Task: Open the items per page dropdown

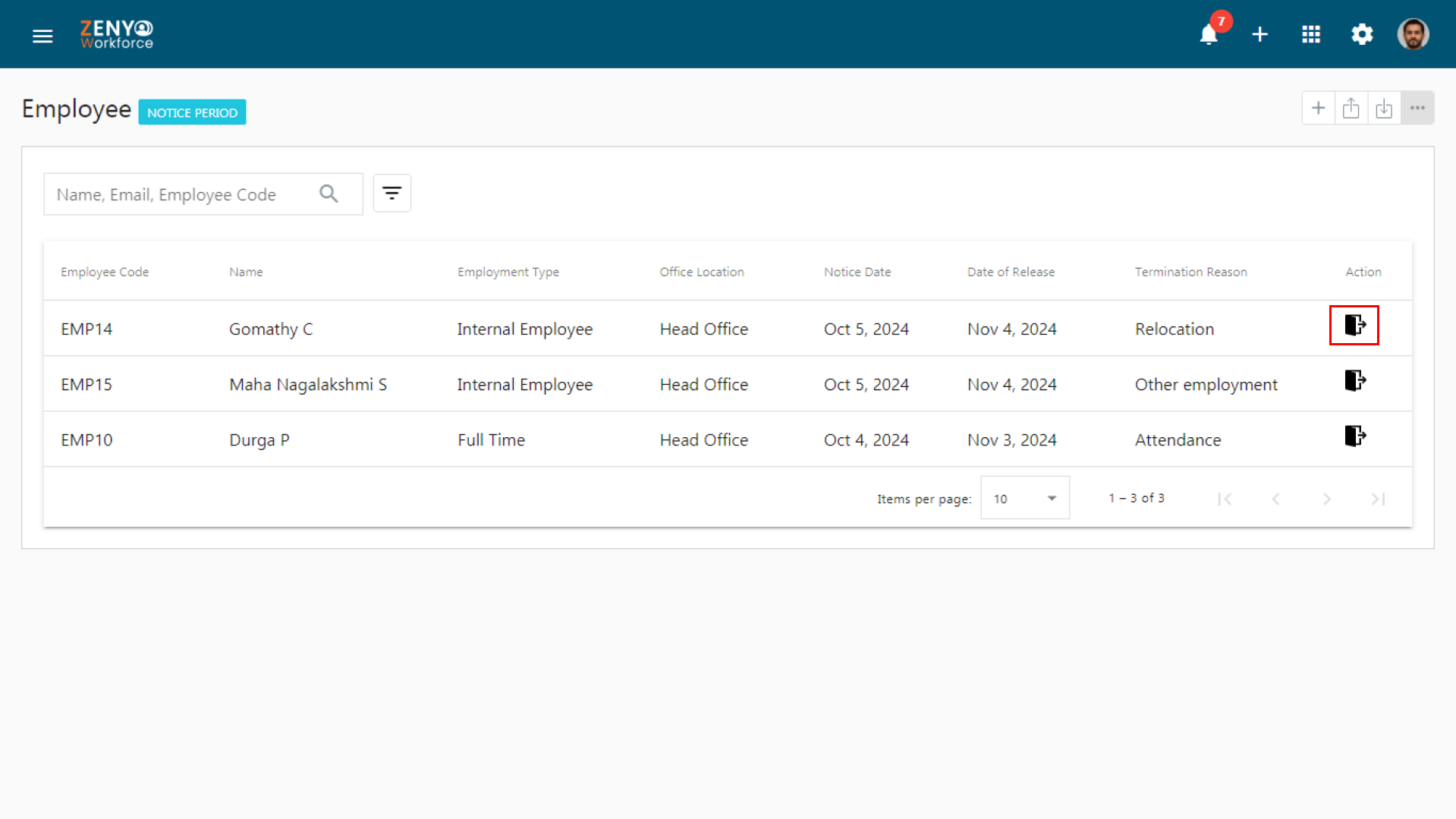Action: click(1024, 498)
